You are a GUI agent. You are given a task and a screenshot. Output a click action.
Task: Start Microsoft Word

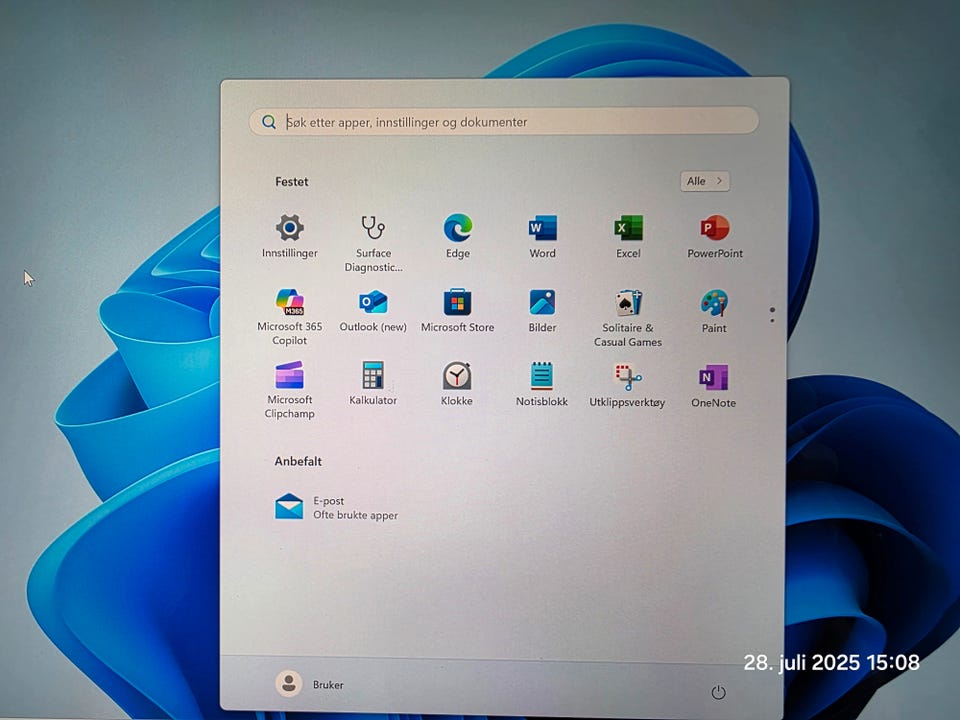click(542, 236)
